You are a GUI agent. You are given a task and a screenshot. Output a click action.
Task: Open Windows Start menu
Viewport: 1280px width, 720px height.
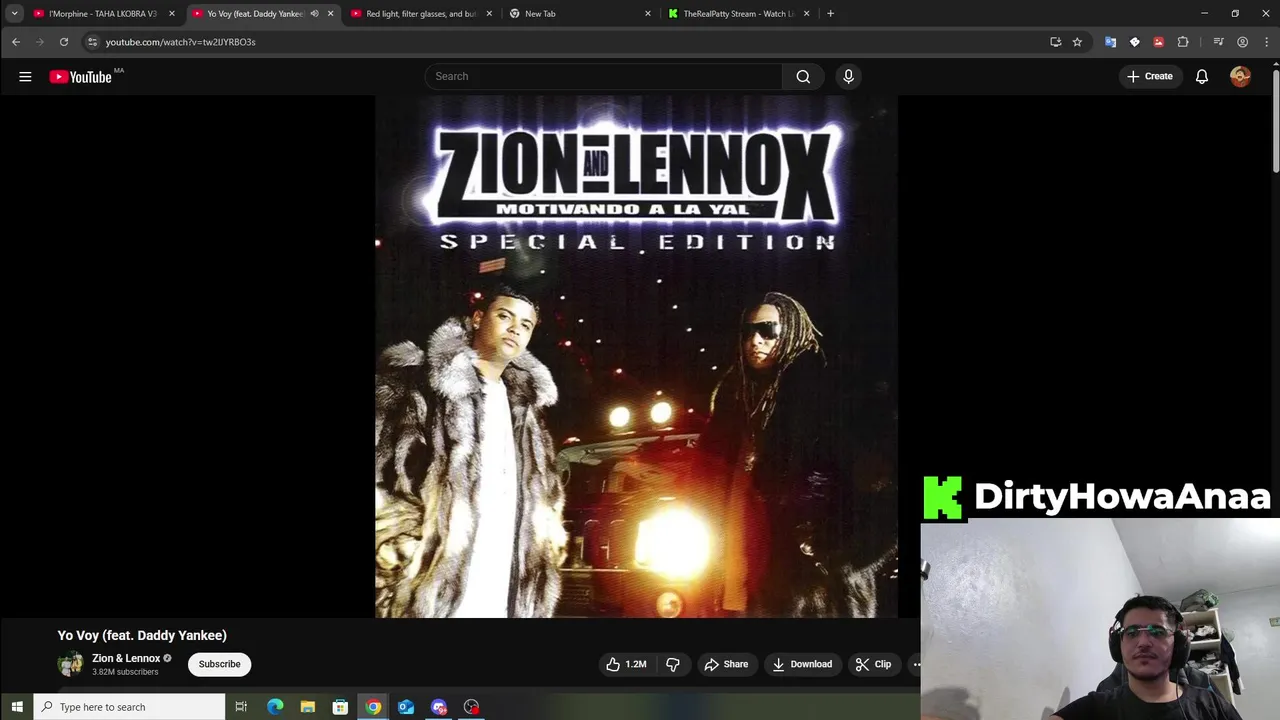click(x=17, y=707)
